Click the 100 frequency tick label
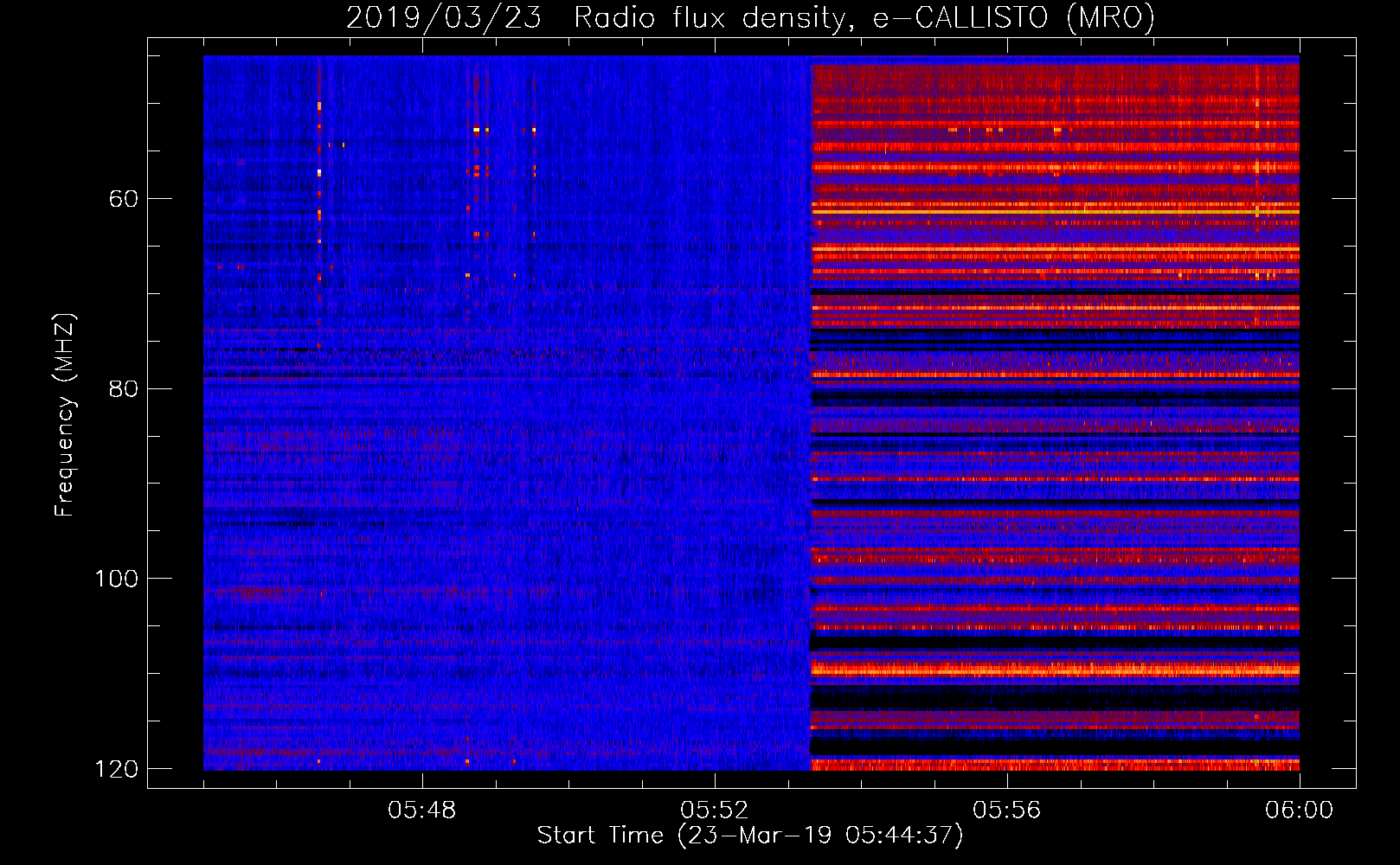The width and height of the screenshot is (1400, 865). (x=117, y=579)
